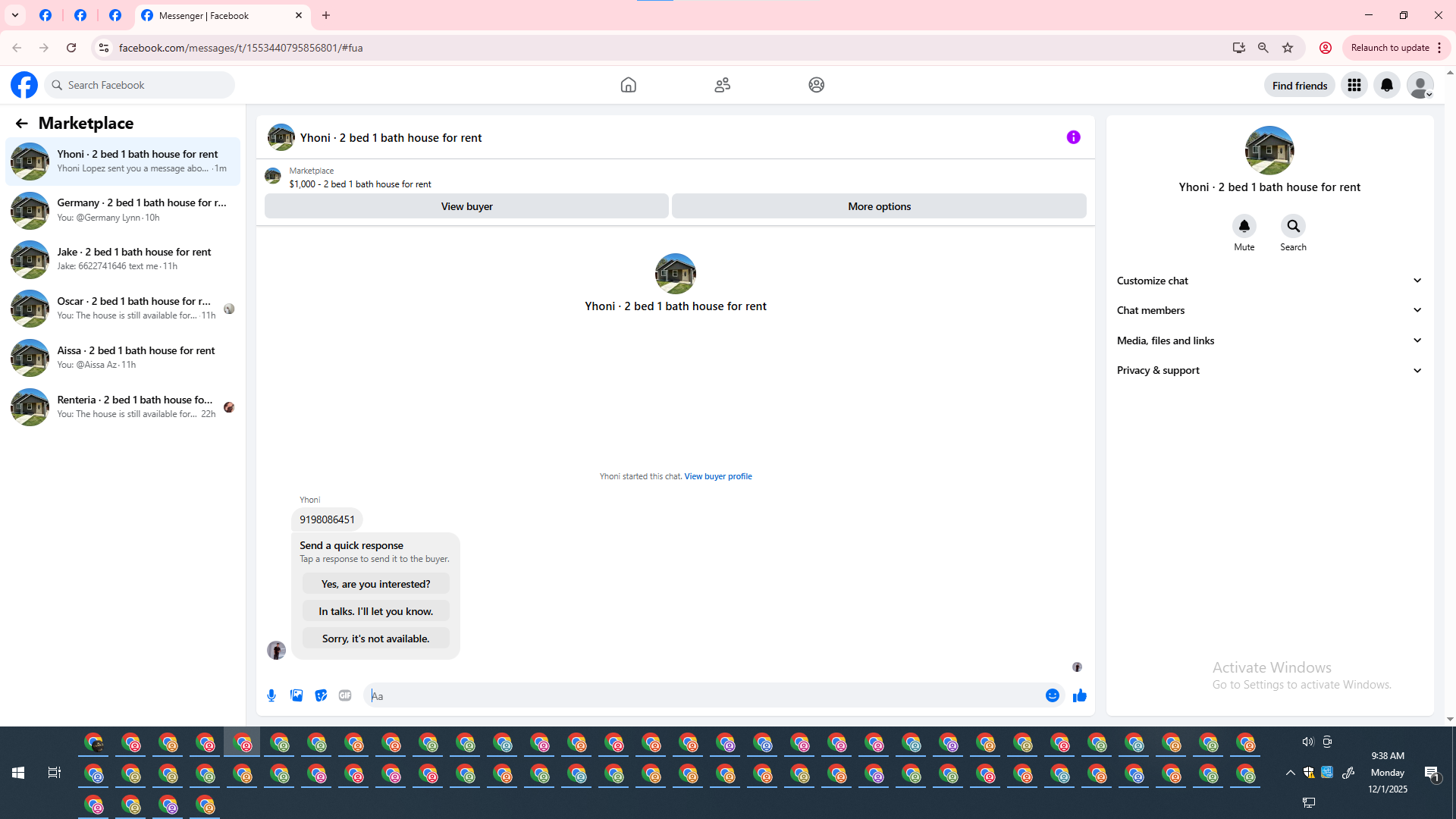The height and width of the screenshot is (819, 1456).
Task: Open the notifications bell icon
Action: click(x=1387, y=85)
